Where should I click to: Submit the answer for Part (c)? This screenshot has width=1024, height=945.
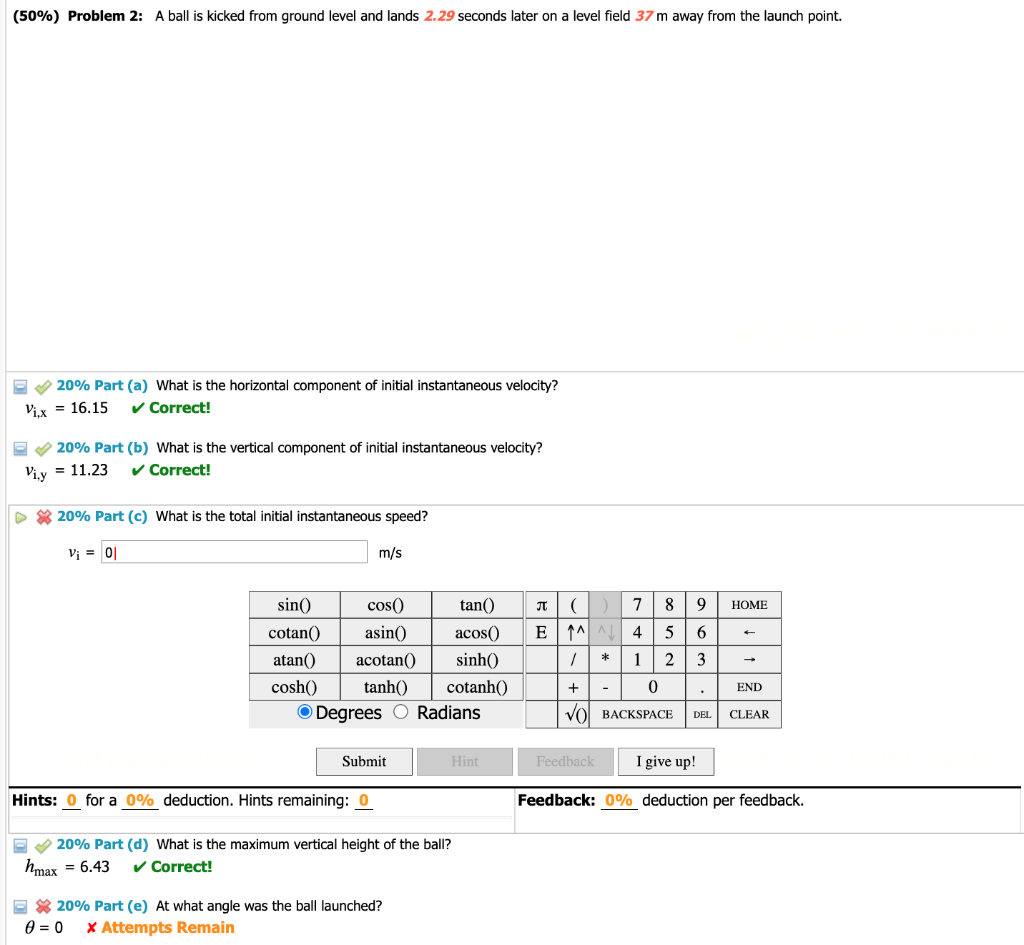click(x=363, y=761)
